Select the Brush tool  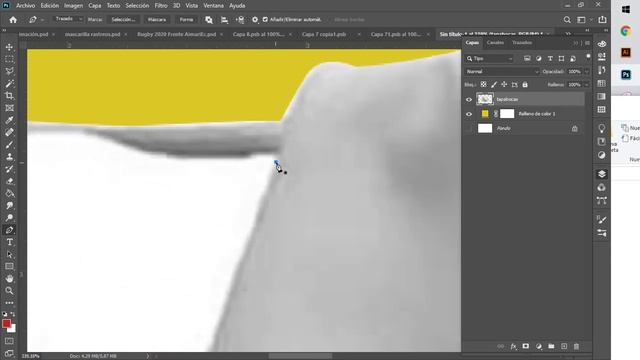9,144
